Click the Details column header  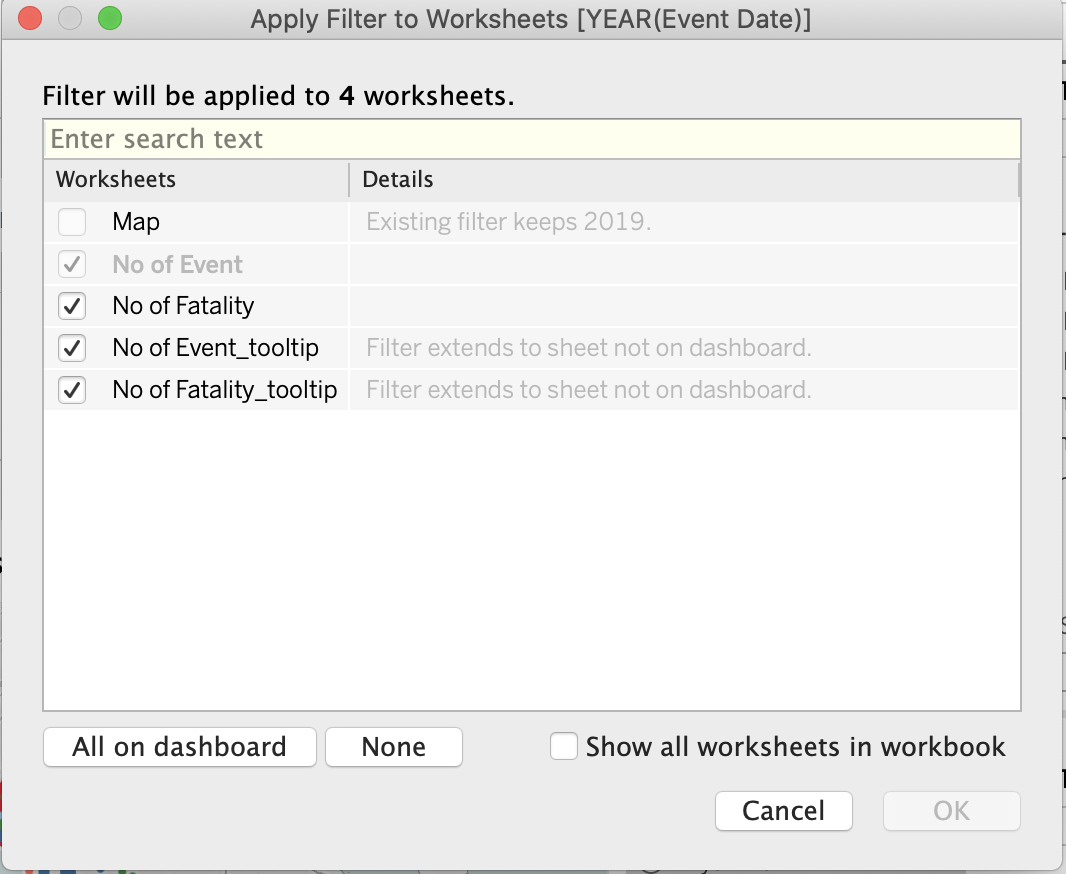pos(398,180)
